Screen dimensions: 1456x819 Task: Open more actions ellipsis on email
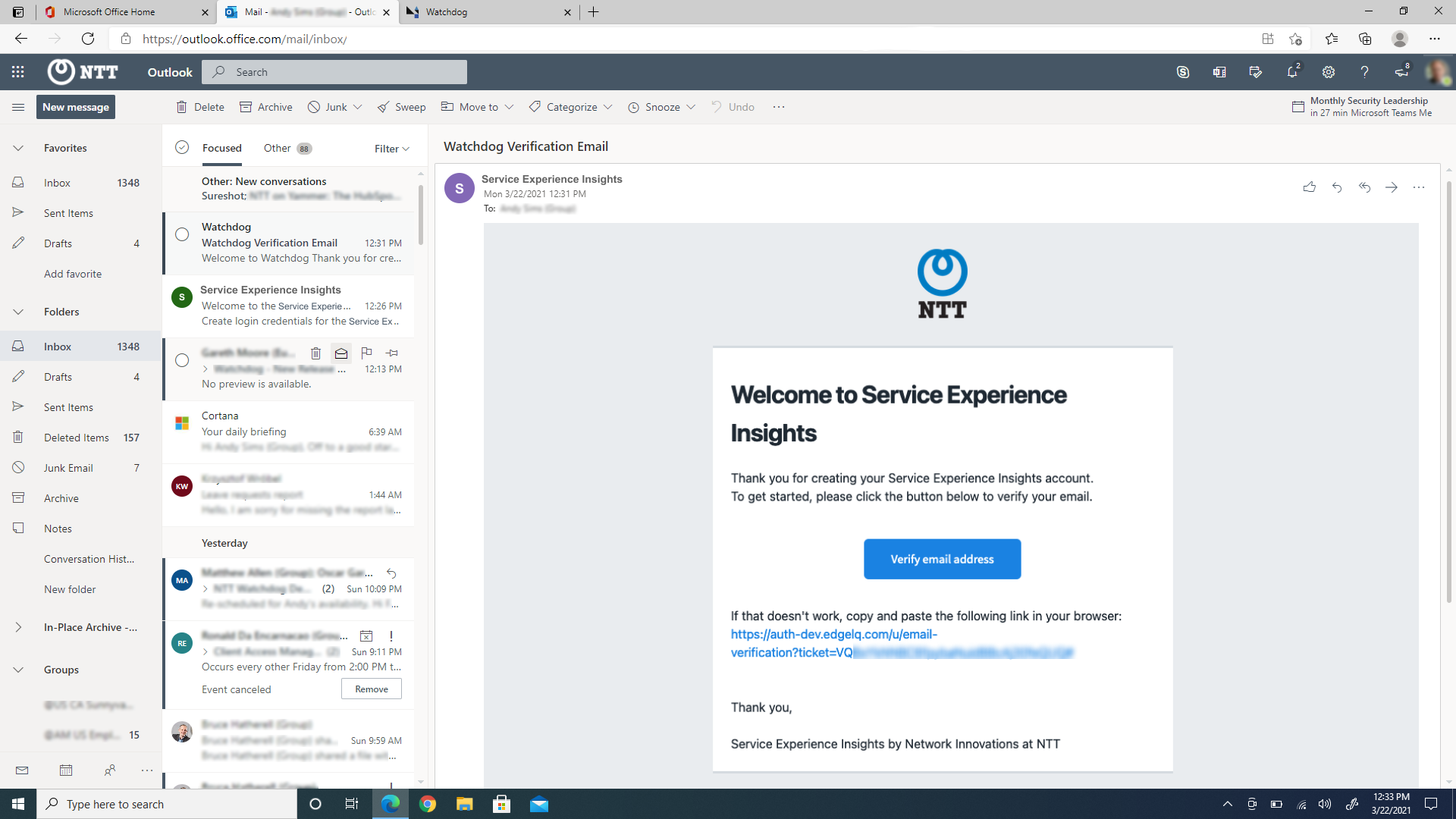(x=1419, y=187)
